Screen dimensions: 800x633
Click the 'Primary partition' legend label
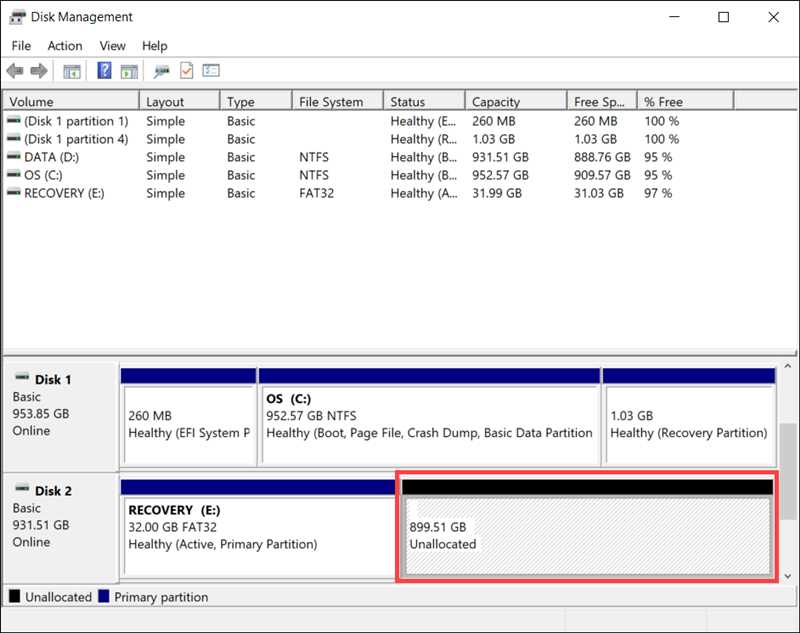pyautogui.click(x=161, y=597)
